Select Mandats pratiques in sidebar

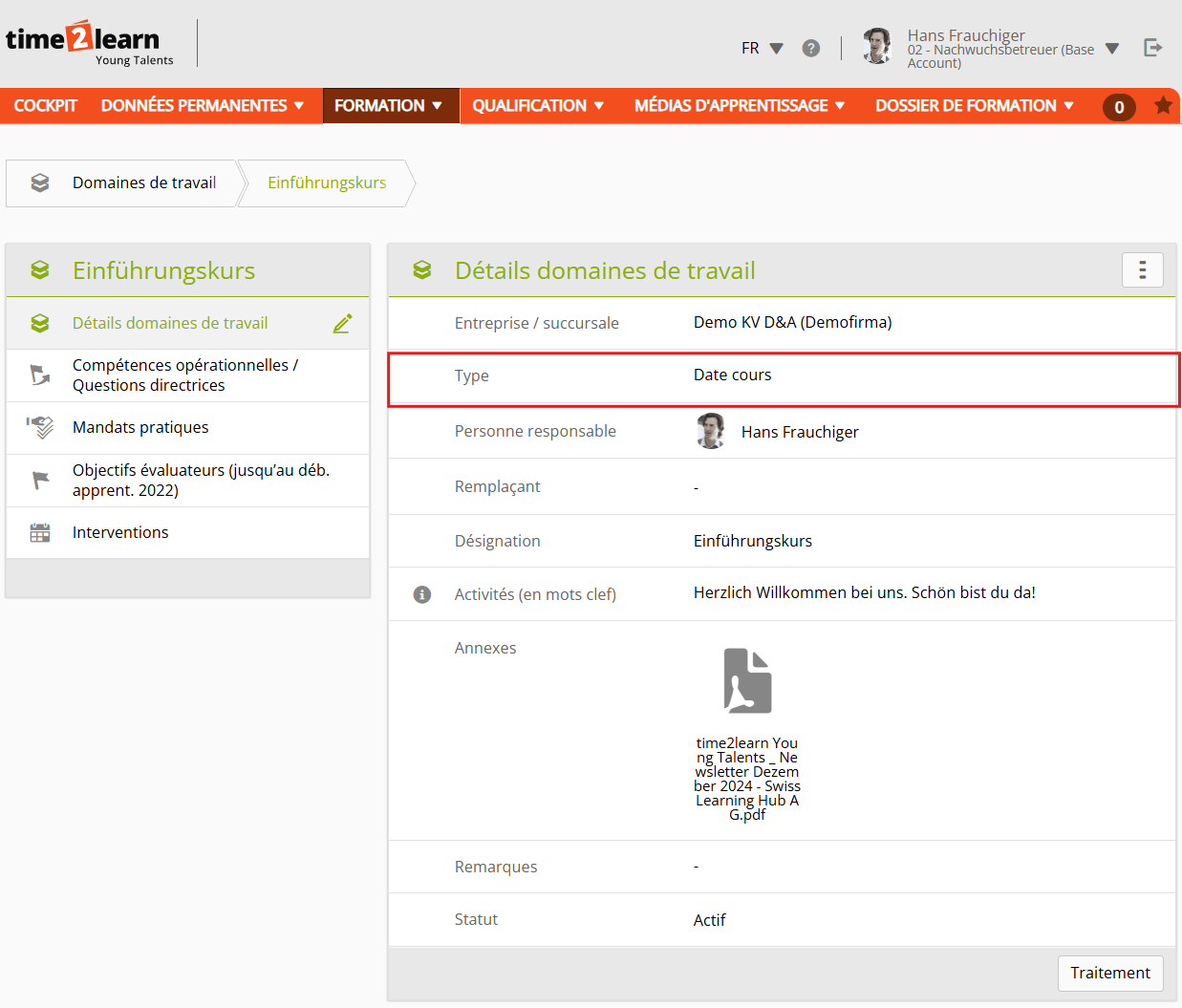coord(140,427)
